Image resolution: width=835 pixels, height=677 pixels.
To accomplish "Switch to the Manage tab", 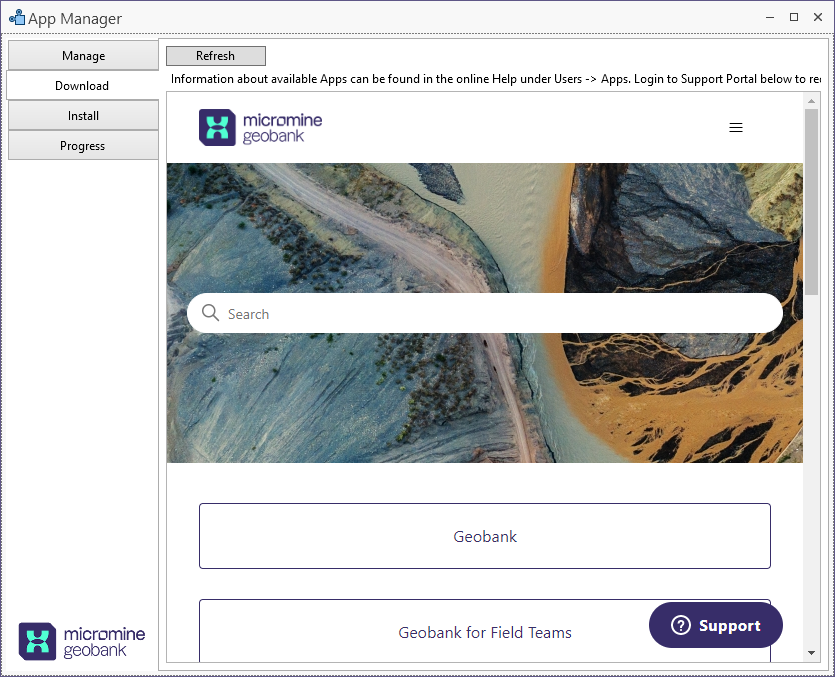I will tap(83, 55).
